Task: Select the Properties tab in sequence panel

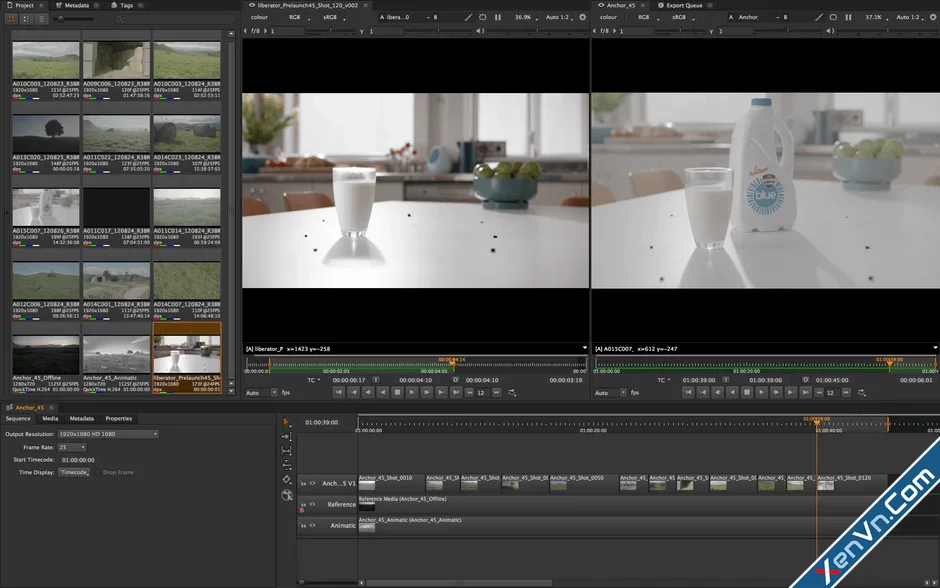Action: [x=119, y=418]
